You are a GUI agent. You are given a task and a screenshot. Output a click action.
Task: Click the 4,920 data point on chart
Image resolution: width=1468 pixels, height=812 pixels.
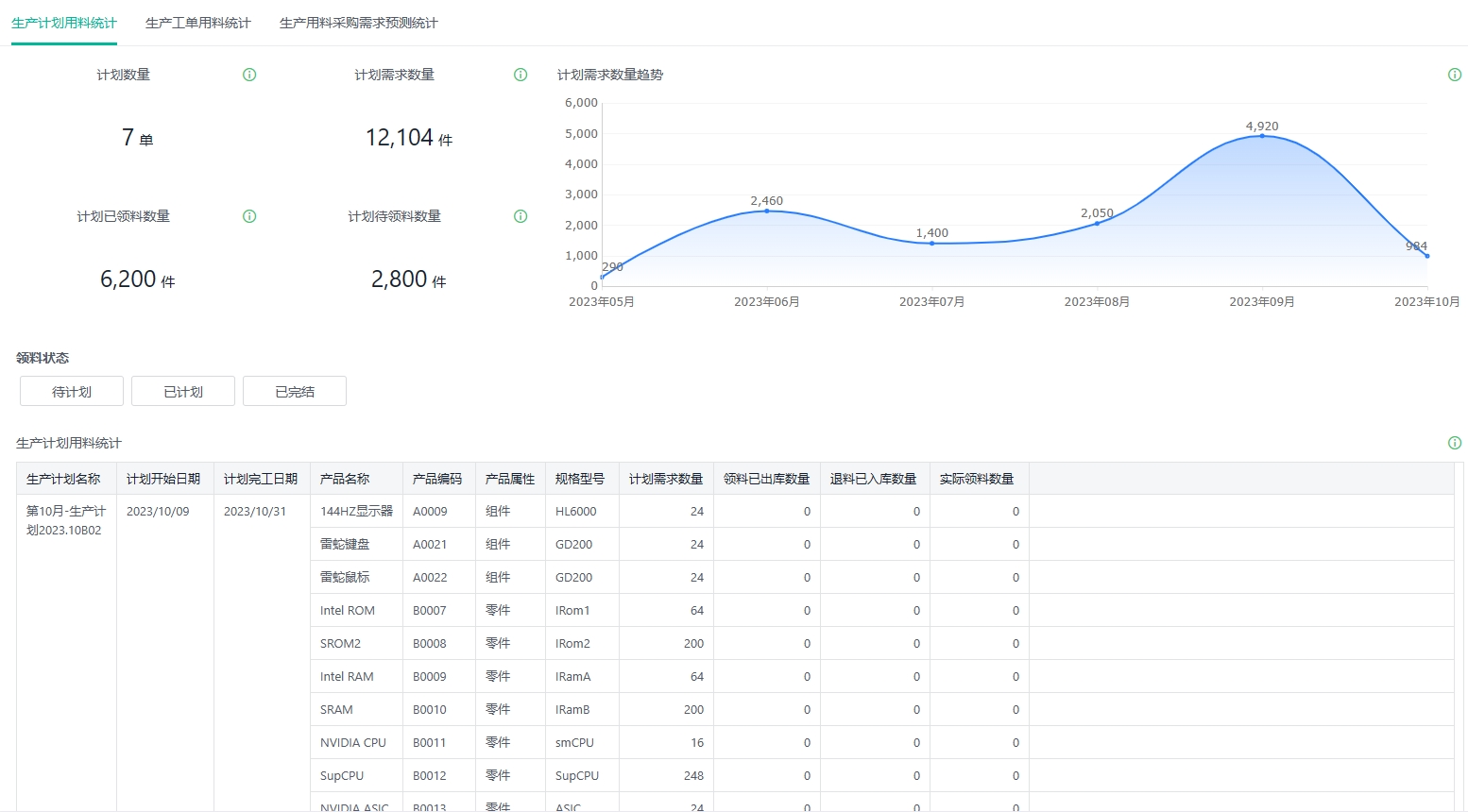tap(1262, 136)
